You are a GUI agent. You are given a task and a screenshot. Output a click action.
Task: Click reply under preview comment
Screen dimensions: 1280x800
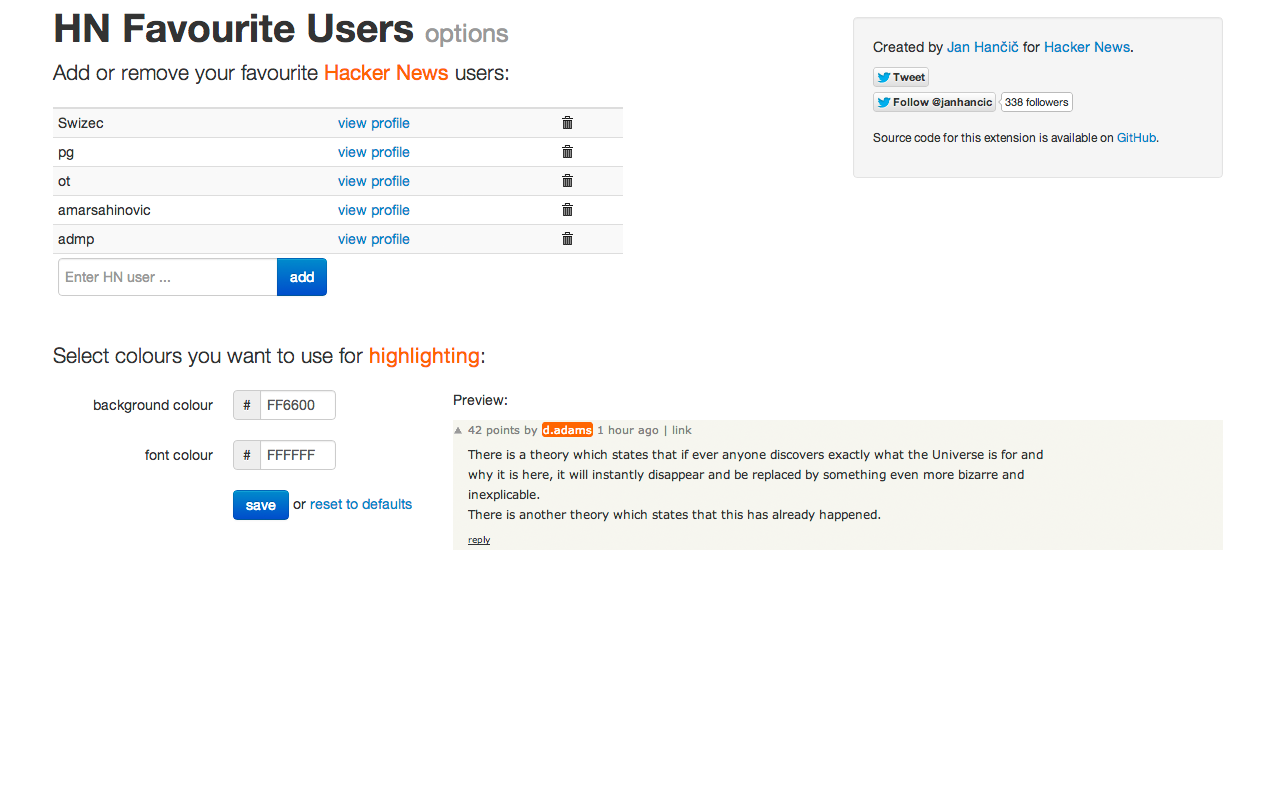[x=479, y=540]
